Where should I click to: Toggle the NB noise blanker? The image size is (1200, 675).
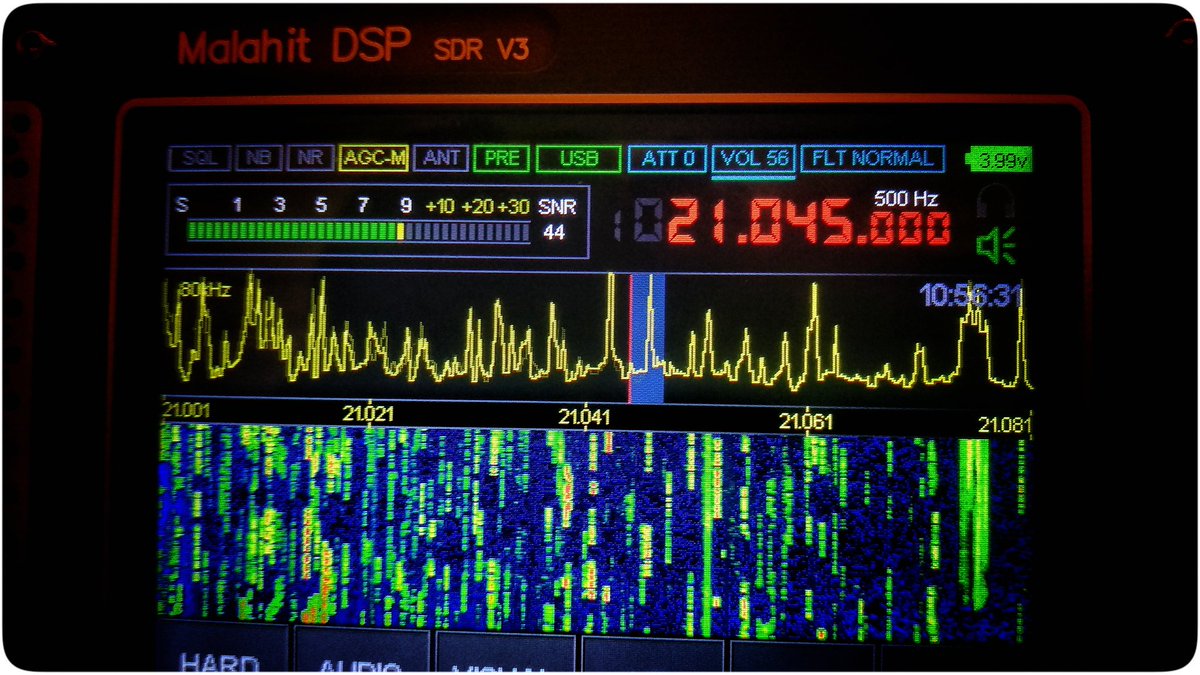259,158
